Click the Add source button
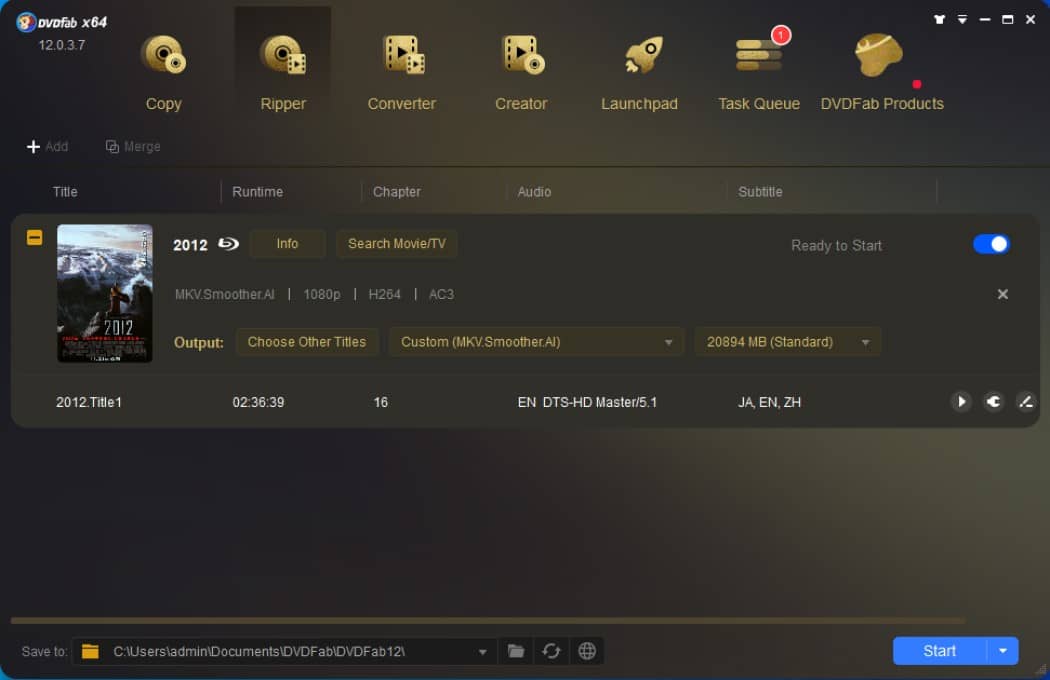Viewport: 1050px width, 680px height. click(x=47, y=146)
